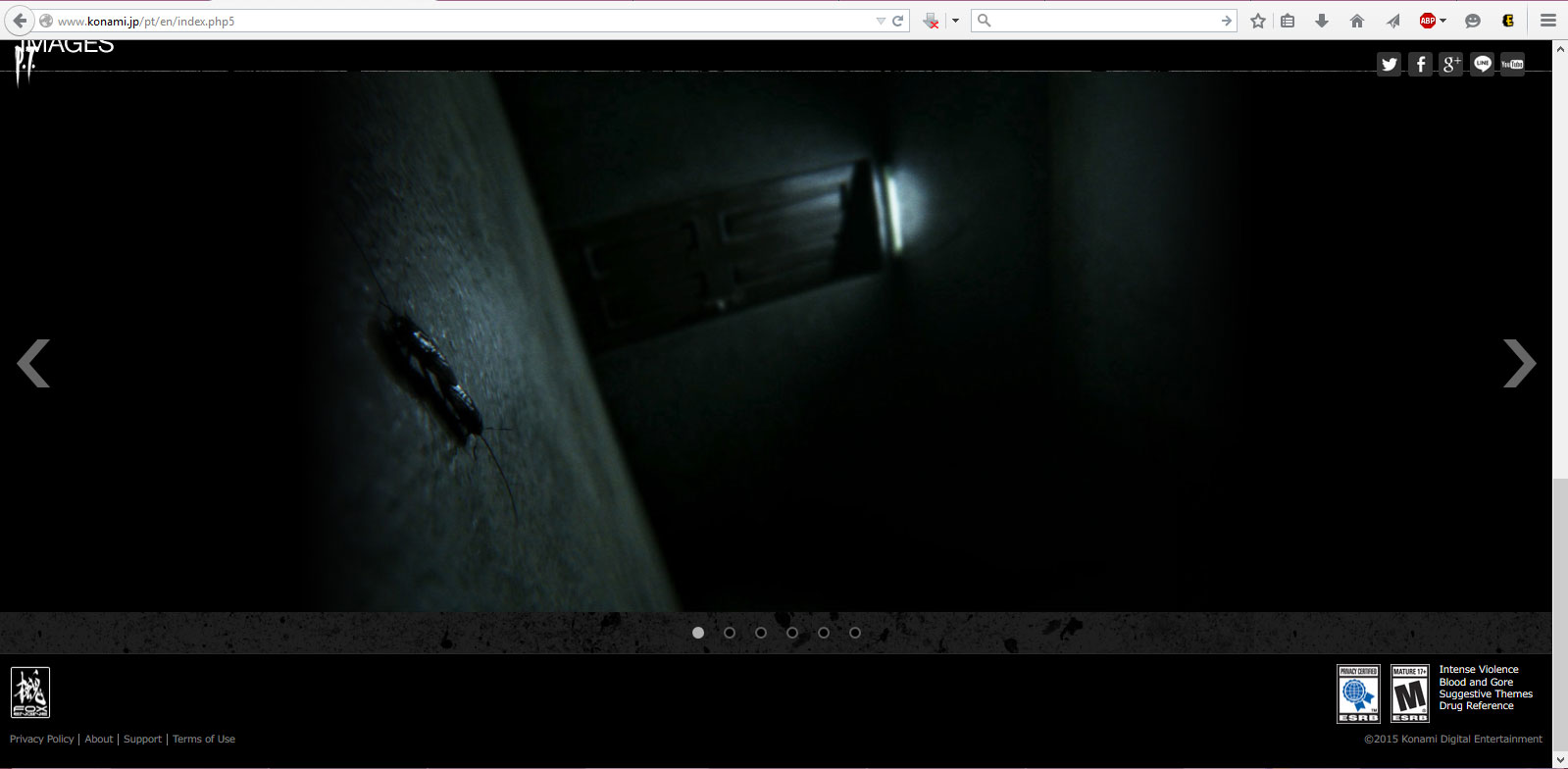Click the site identity globe icon
This screenshot has height=769, width=1568.
[x=46, y=21]
